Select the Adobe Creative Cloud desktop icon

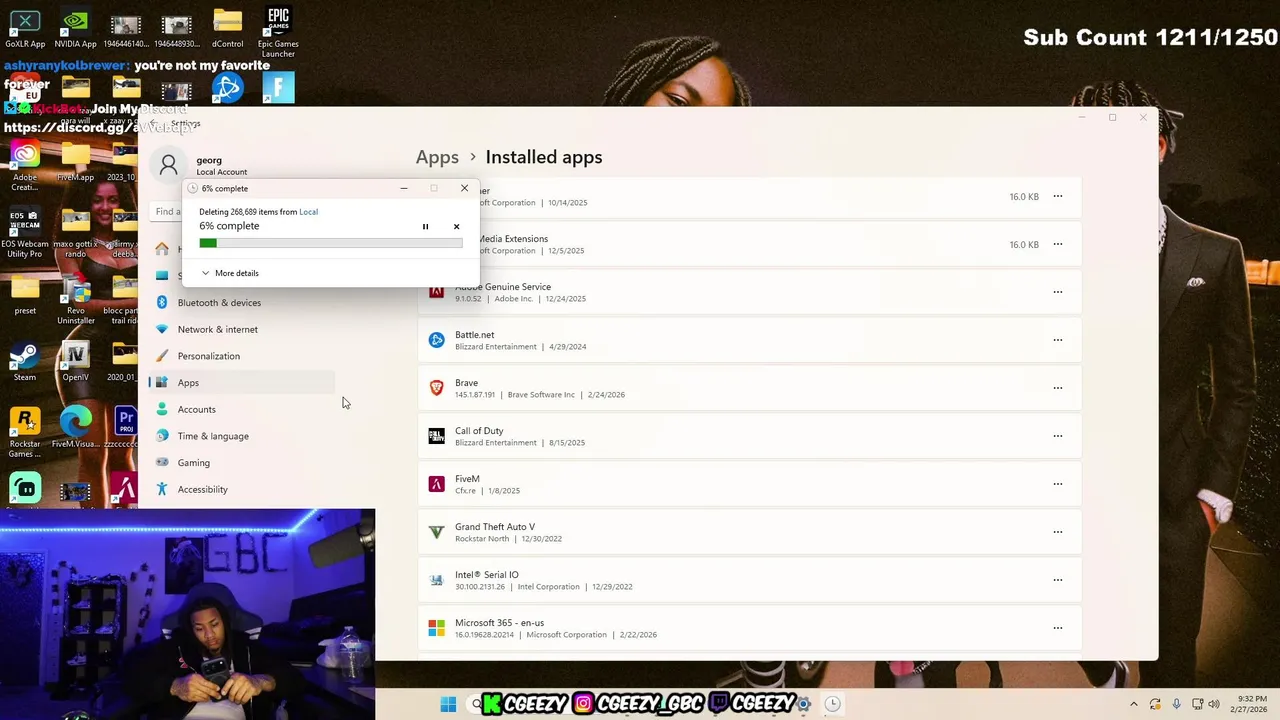click(25, 166)
